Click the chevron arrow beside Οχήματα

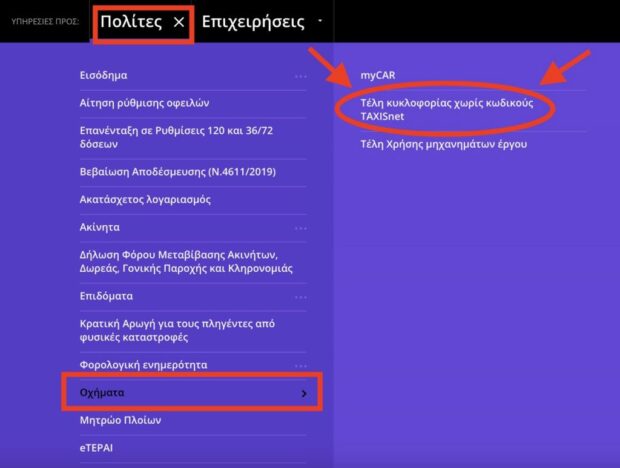click(x=304, y=393)
